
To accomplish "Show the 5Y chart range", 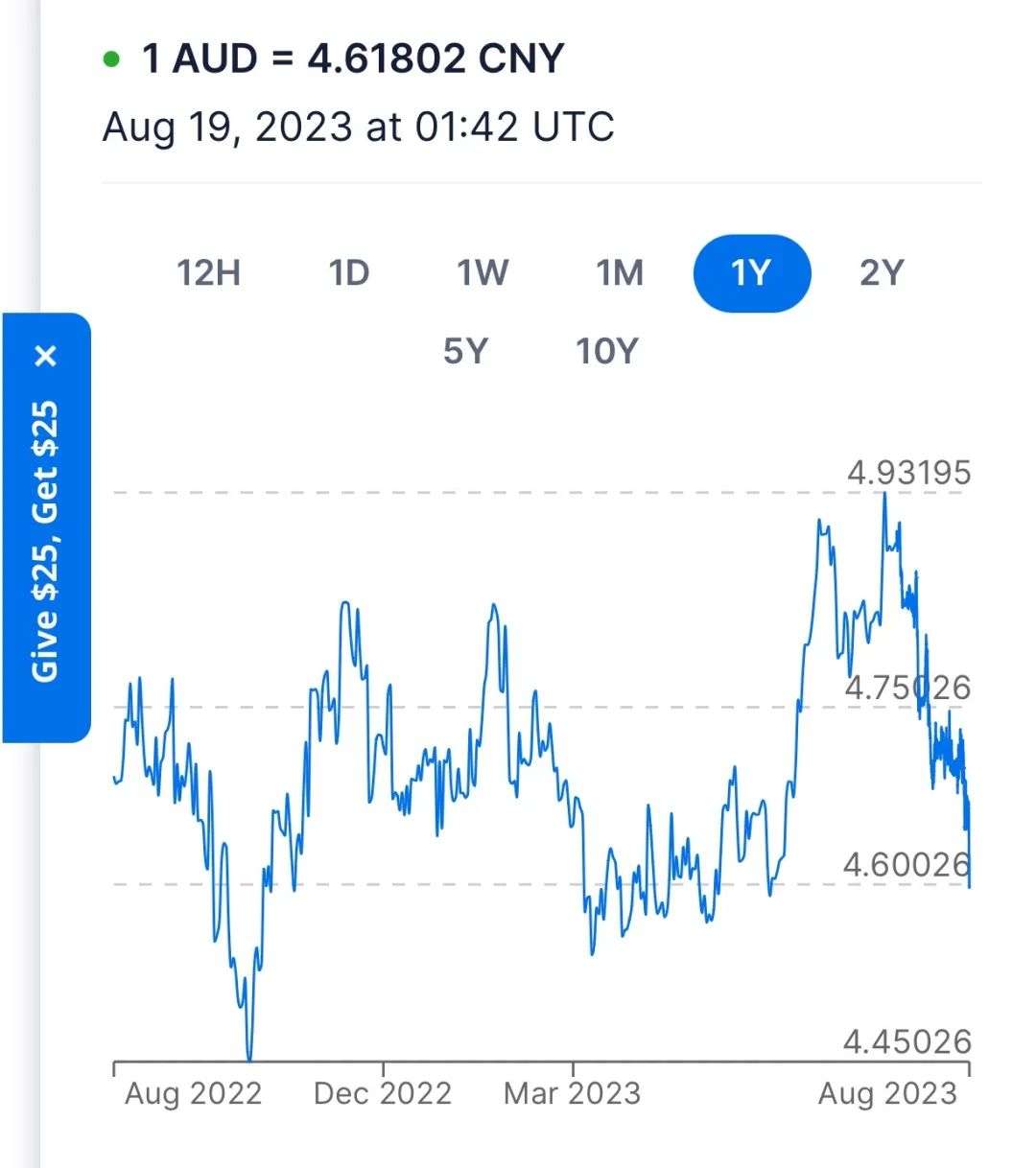I will click(465, 352).
